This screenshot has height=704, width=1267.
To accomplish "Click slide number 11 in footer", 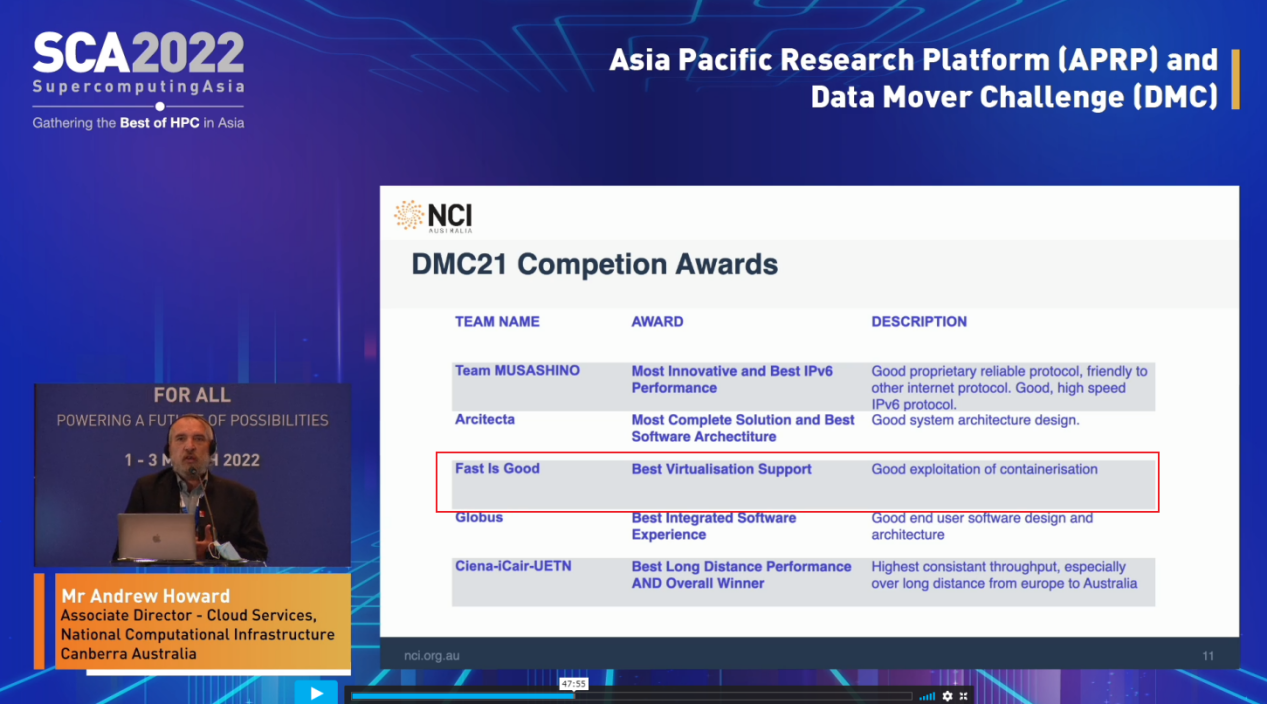I will [x=1208, y=656].
